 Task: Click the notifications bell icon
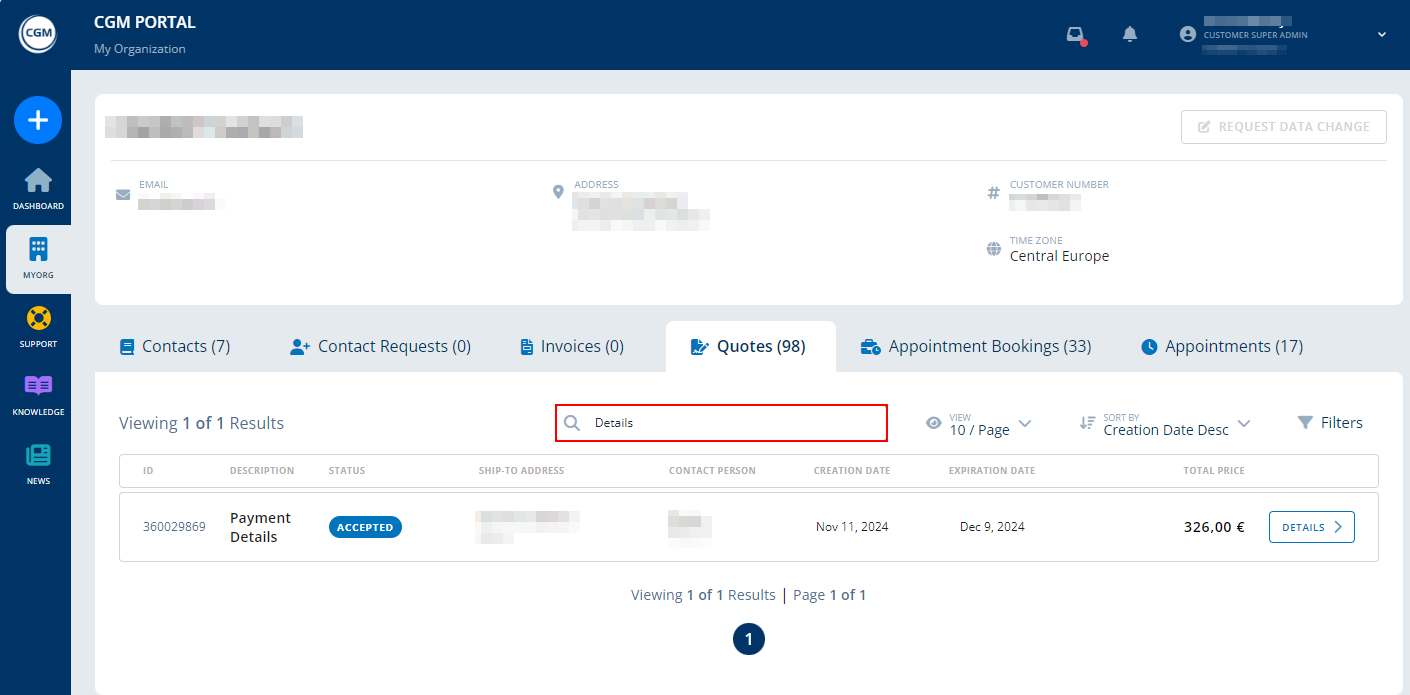pos(1130,35)
